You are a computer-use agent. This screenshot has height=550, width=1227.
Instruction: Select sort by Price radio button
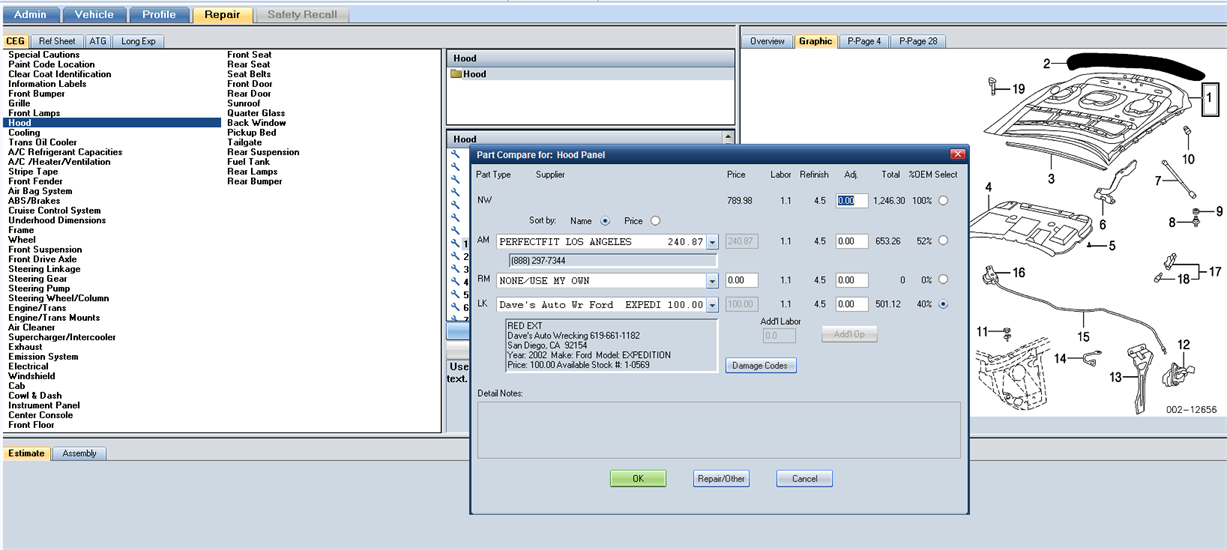[655, 220]
